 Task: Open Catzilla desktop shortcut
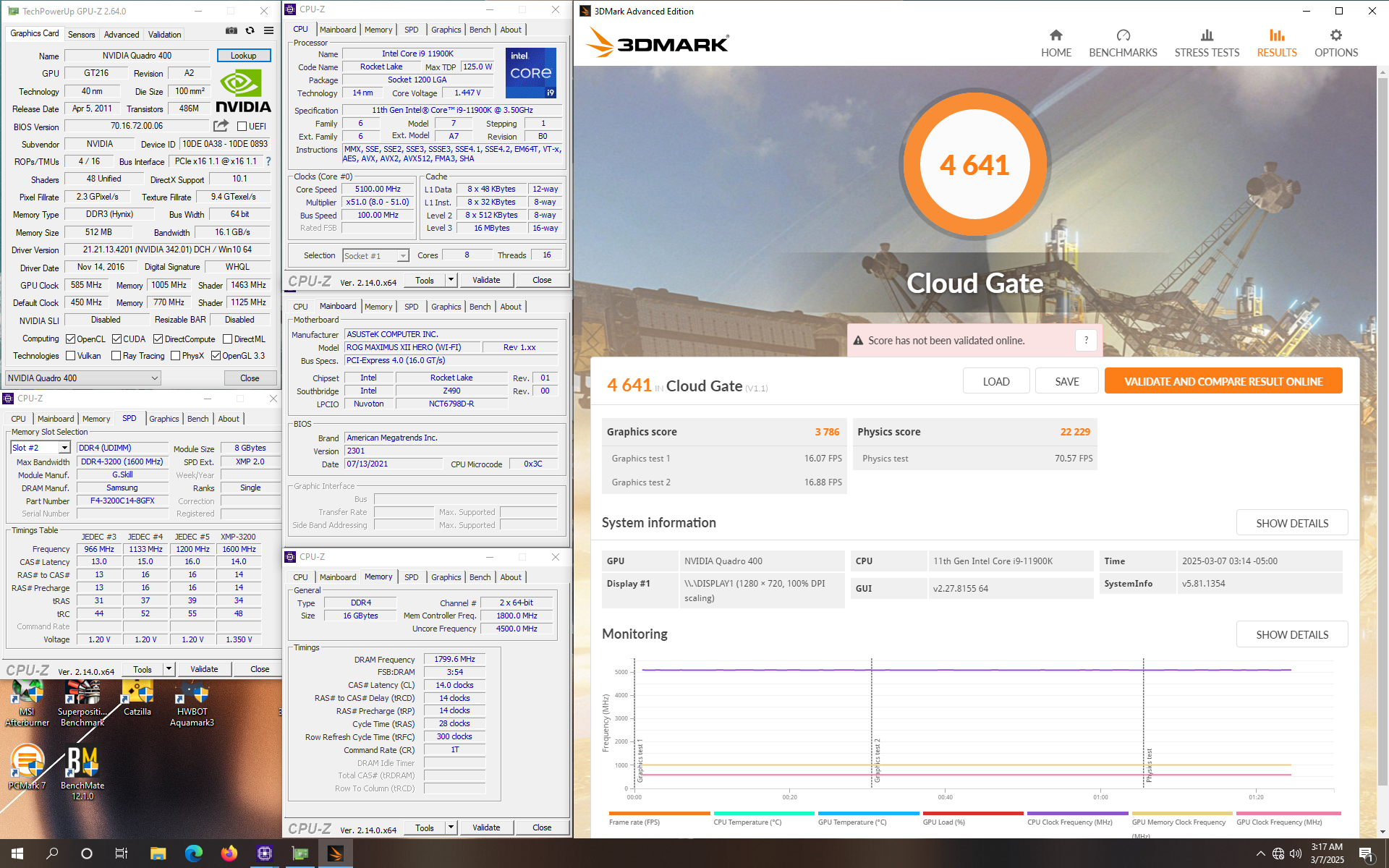click(x=137, y=699)
